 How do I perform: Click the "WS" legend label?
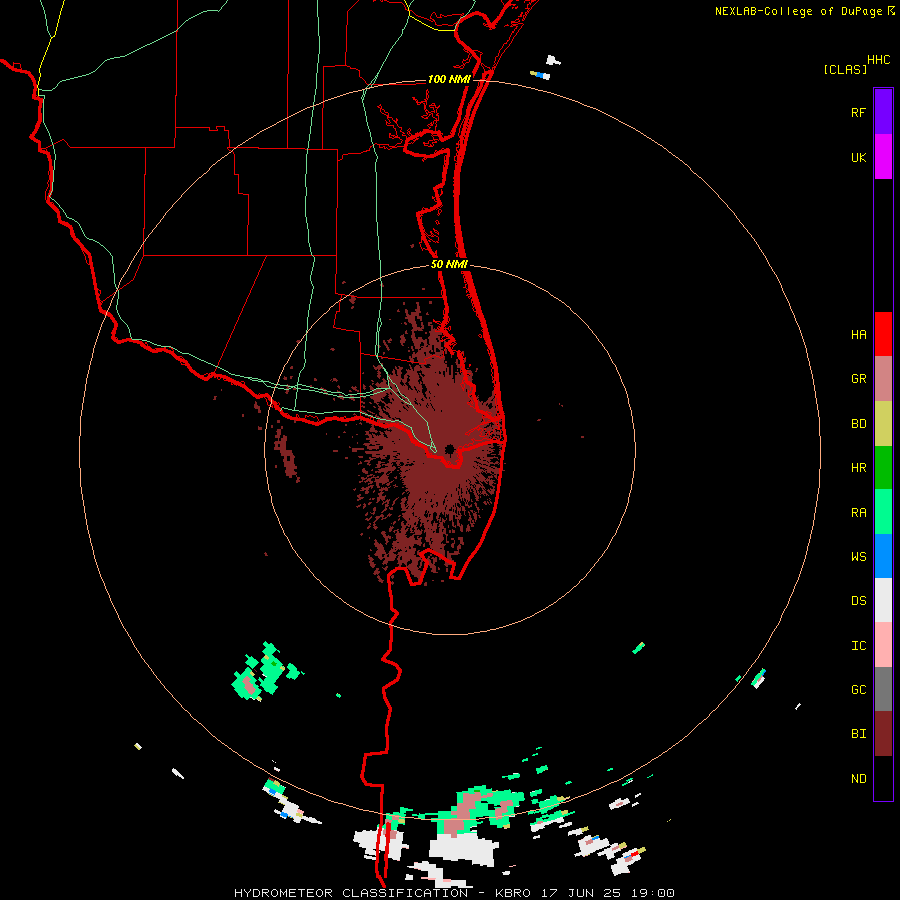tap(858, 557)
